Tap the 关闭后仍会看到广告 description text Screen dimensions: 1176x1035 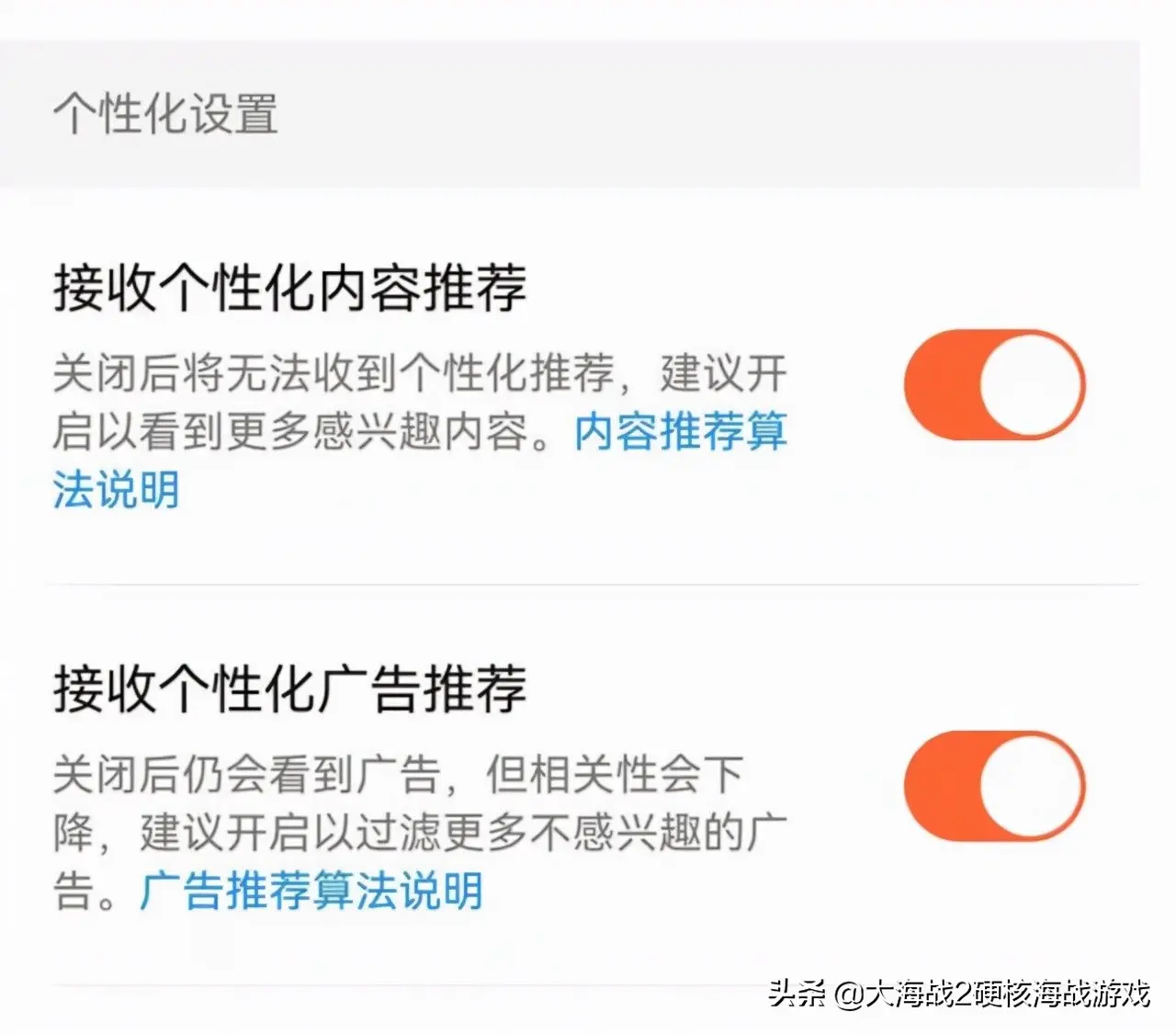[x=245, y=775]
